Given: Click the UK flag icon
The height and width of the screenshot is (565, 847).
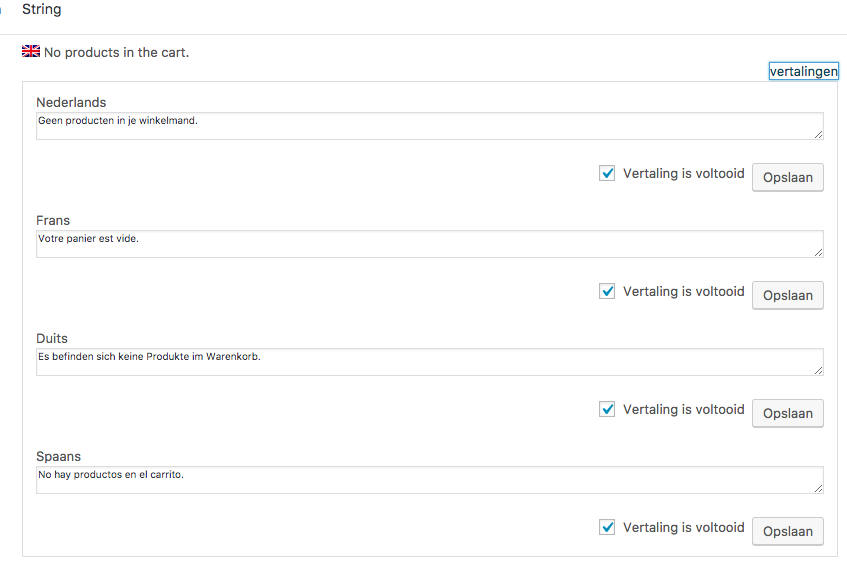Looking at the screenshot, I should pos(31,51).
